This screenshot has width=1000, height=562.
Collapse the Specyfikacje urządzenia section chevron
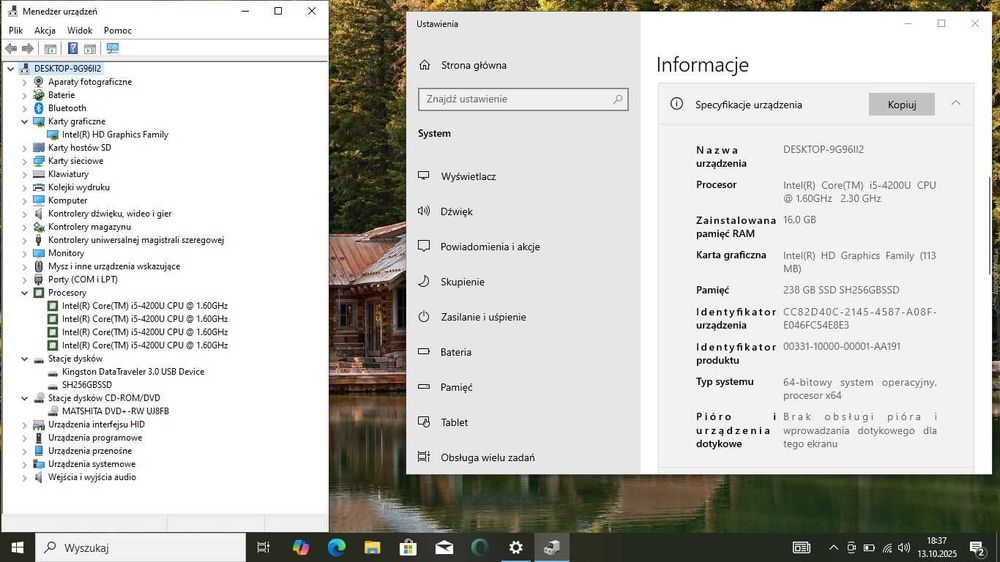[x=955, y=103]
